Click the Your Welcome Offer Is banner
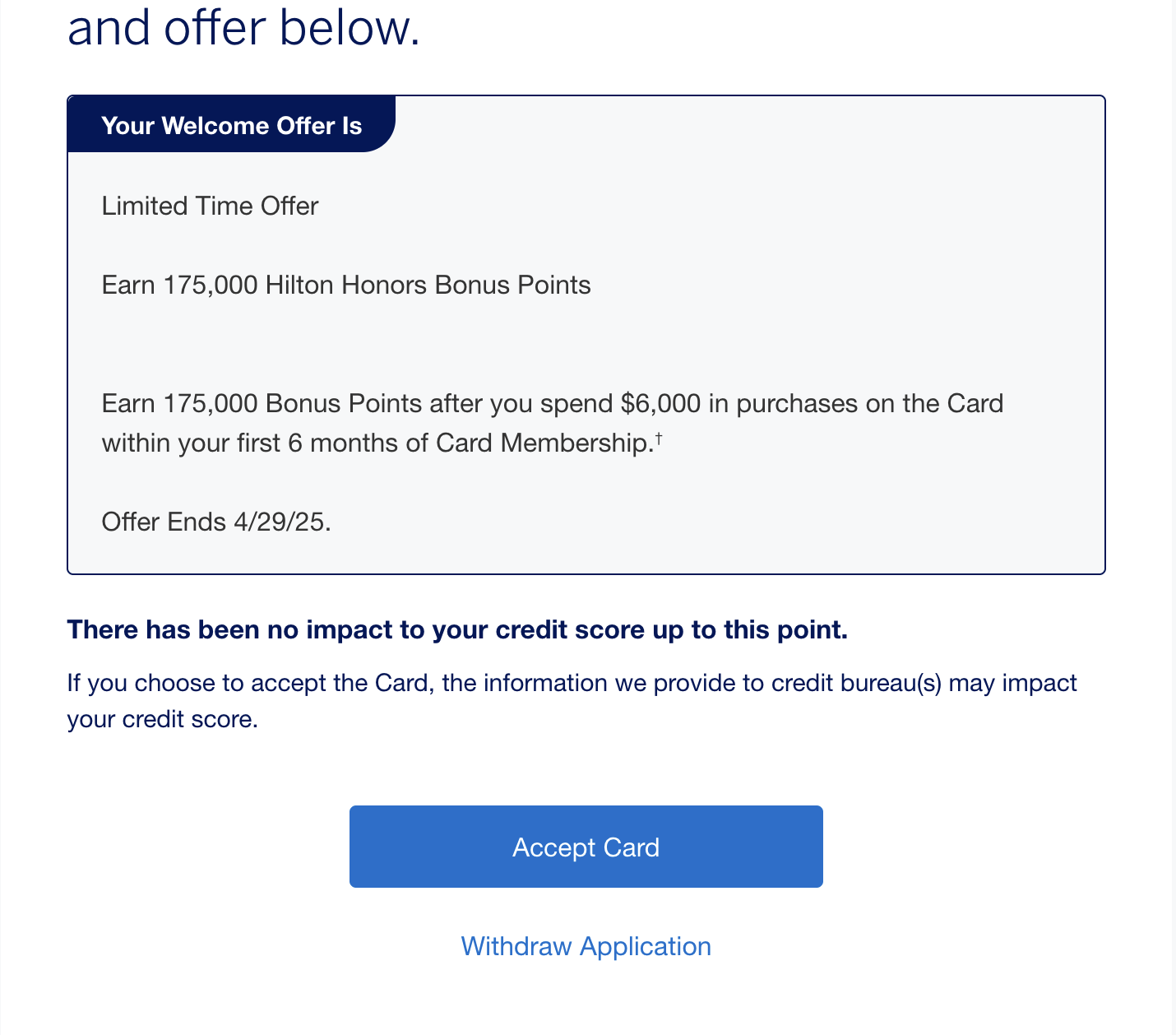The height and width of the screenshot is (1035, 1176). [231, 126]
